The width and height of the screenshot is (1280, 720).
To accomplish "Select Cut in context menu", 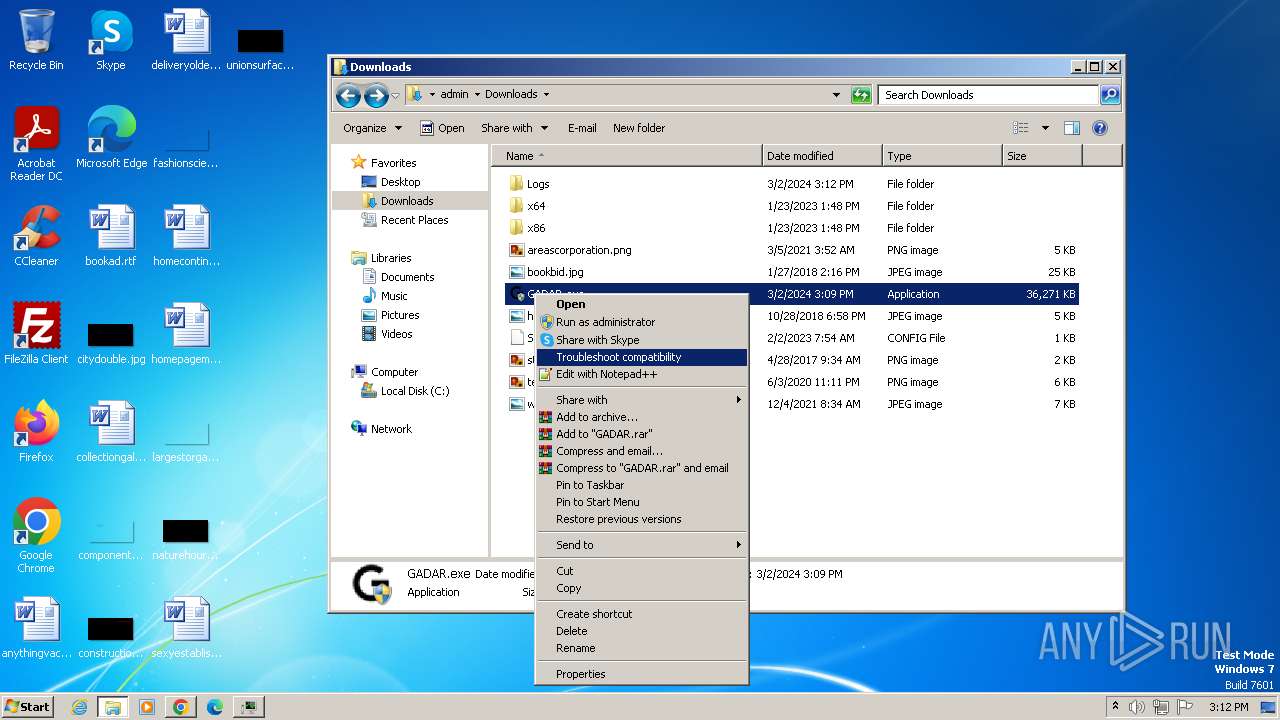I will (x=642, y=571).
